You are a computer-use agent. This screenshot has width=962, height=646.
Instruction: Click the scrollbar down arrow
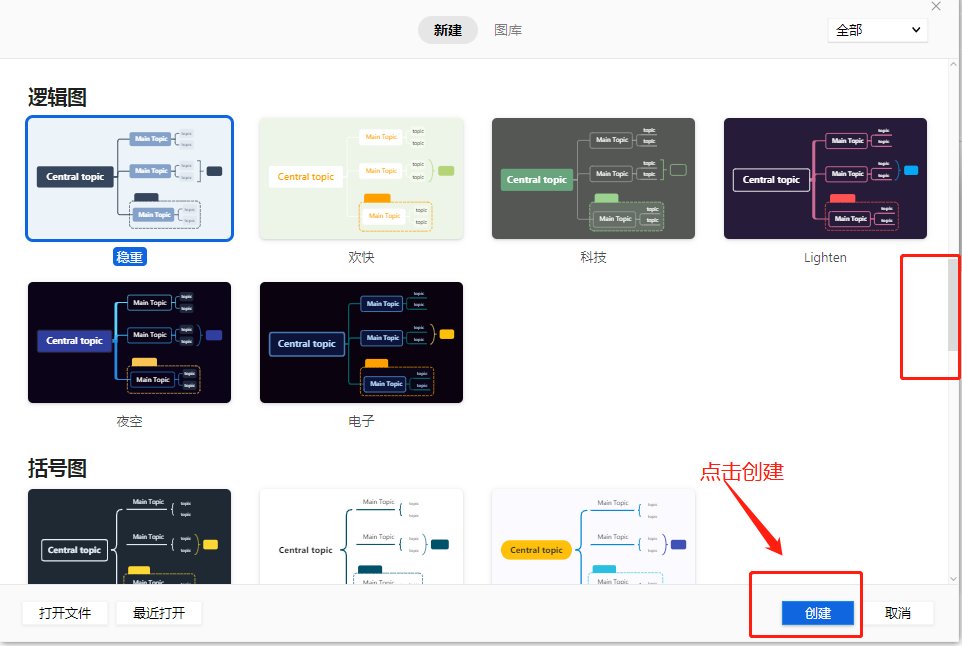point(953,578)
